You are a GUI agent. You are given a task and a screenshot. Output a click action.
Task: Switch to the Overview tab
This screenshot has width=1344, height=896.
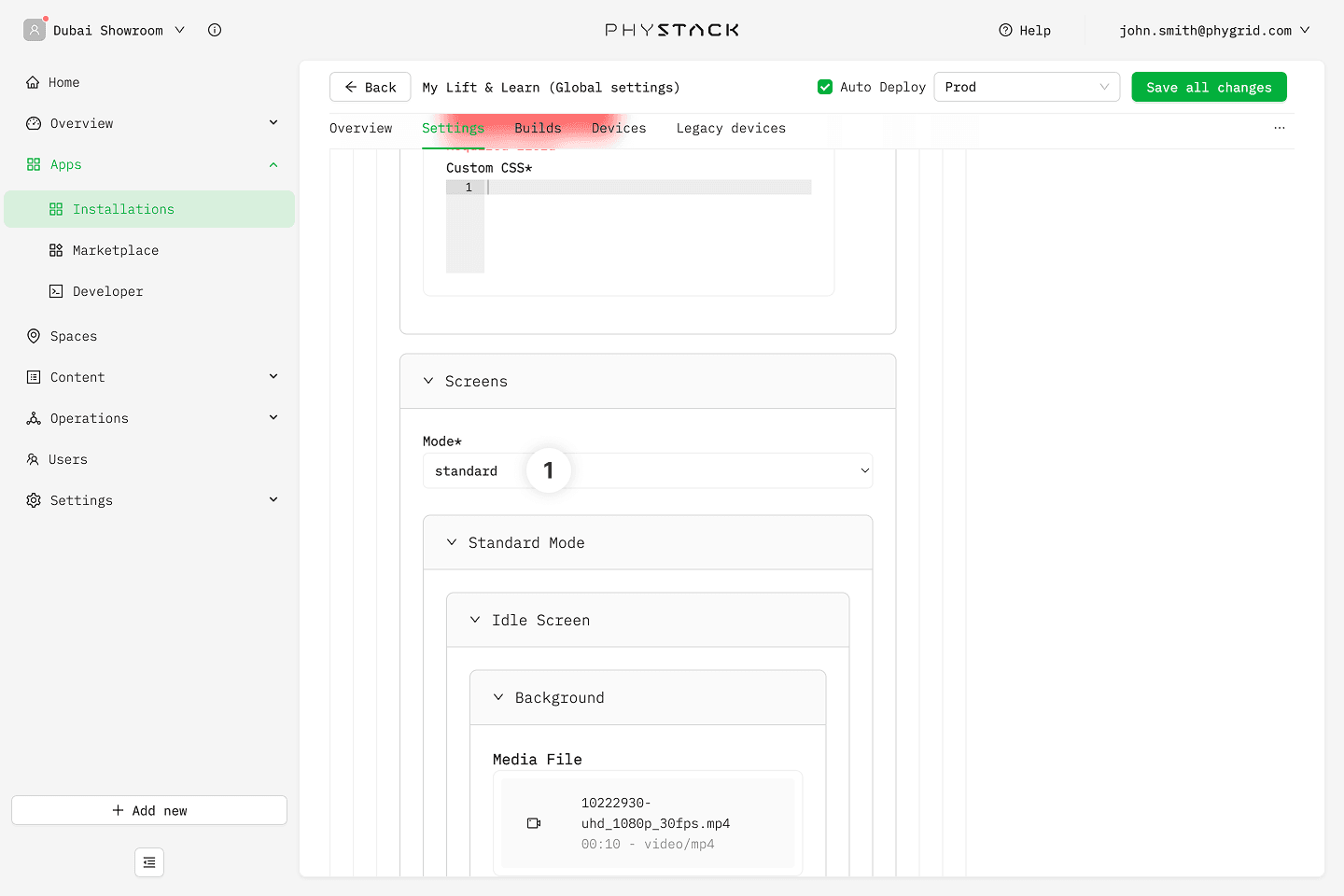point(361,128)
